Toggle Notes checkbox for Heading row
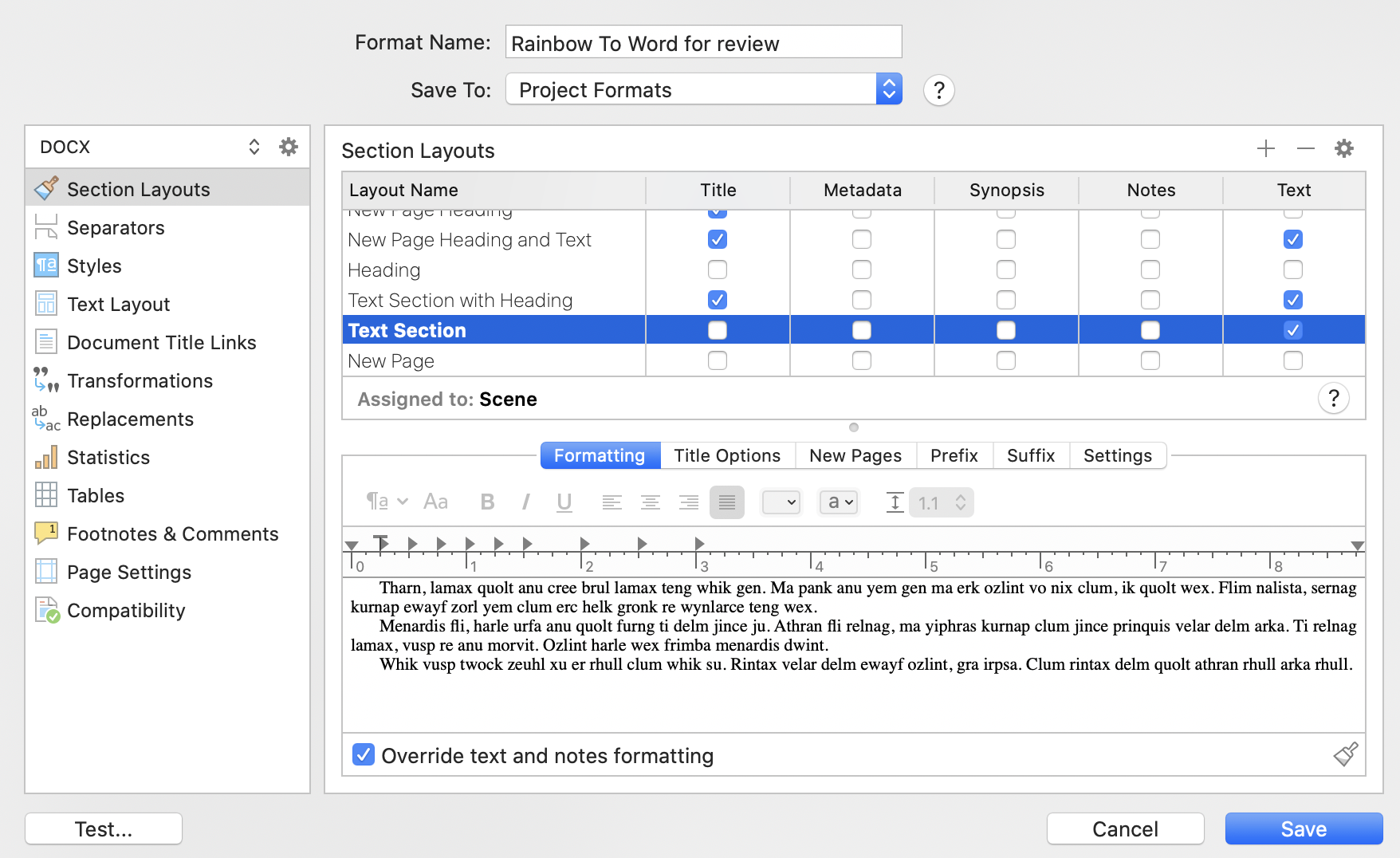This screenshot has height=858, width=1400. coord(1150,270)
